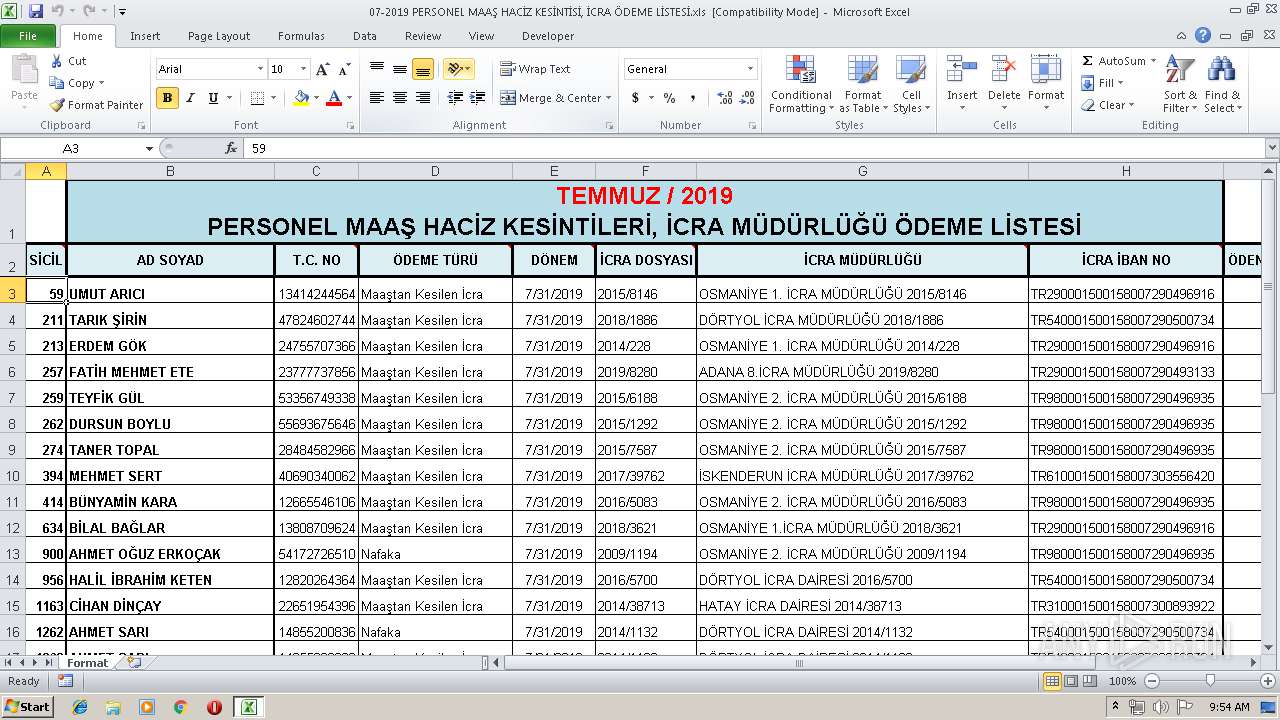
Task: Open the Borders dropdown arrow
Action: click(x=274, y=98)
